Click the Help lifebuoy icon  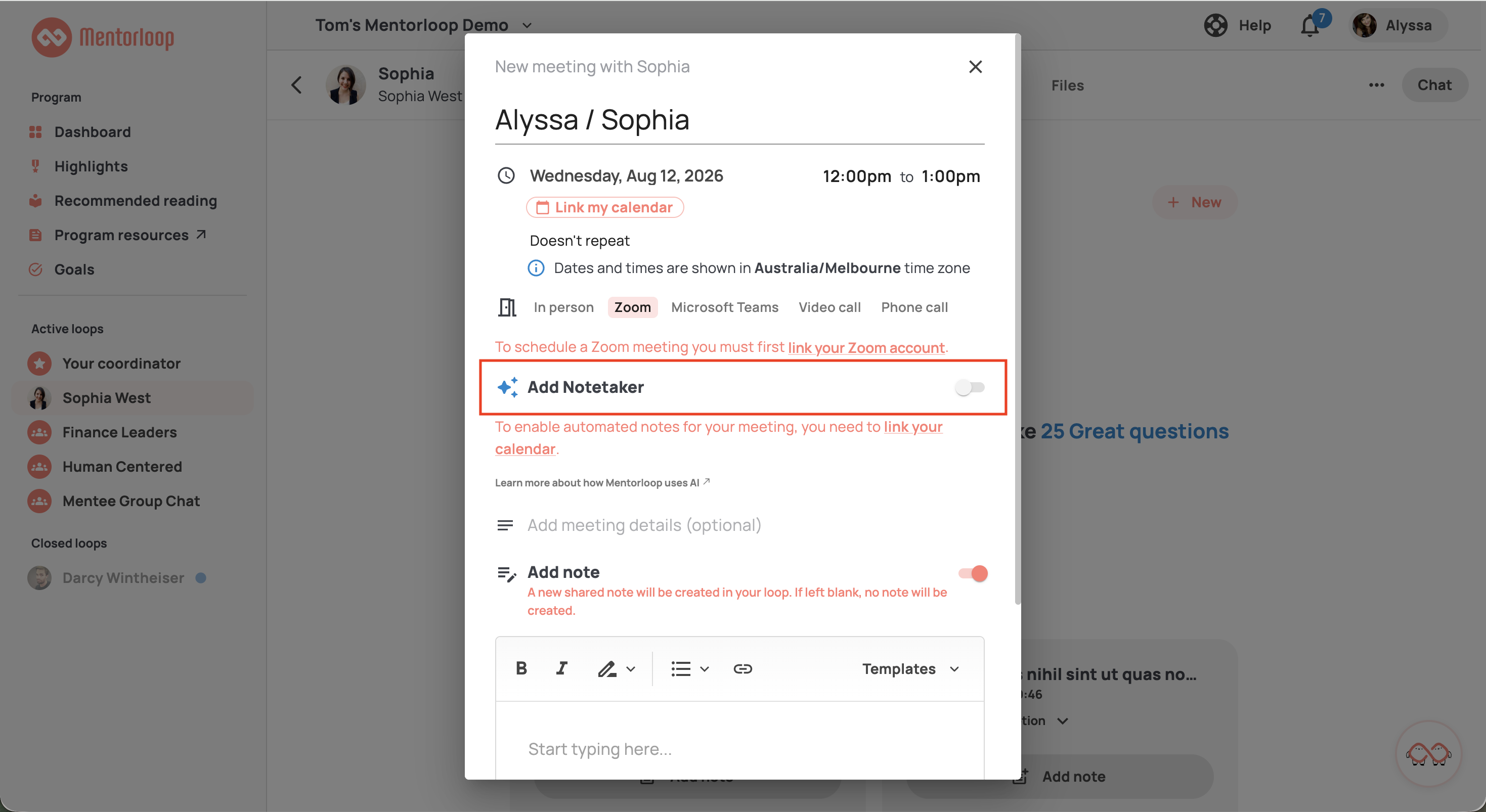[1215, 25]
